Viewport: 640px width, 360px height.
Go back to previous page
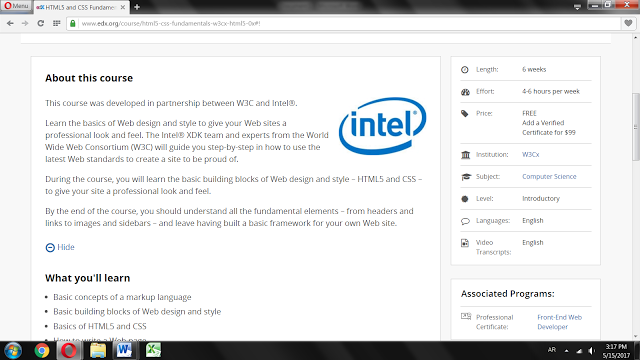[x=10, y=23]
